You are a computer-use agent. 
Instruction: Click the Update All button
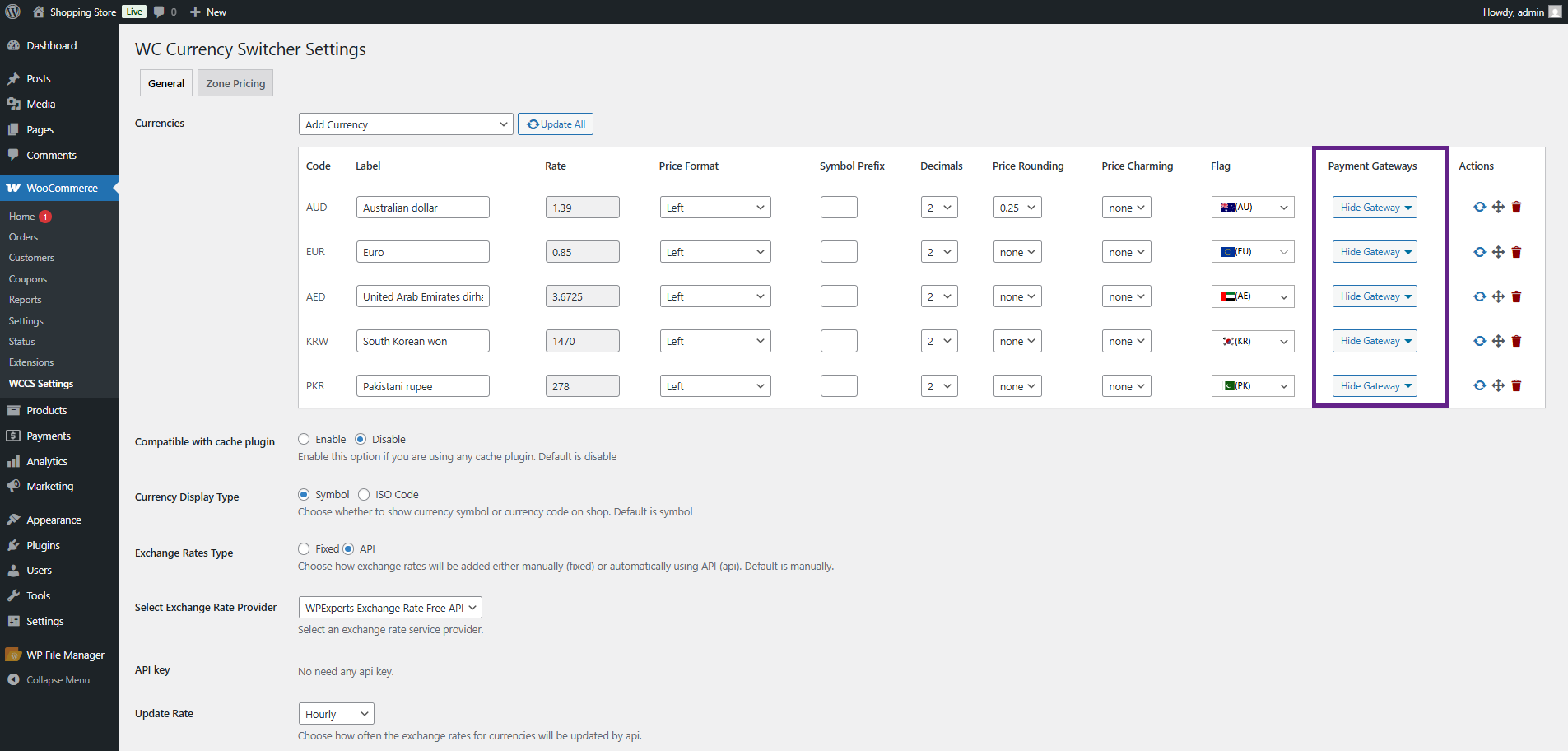556,124
